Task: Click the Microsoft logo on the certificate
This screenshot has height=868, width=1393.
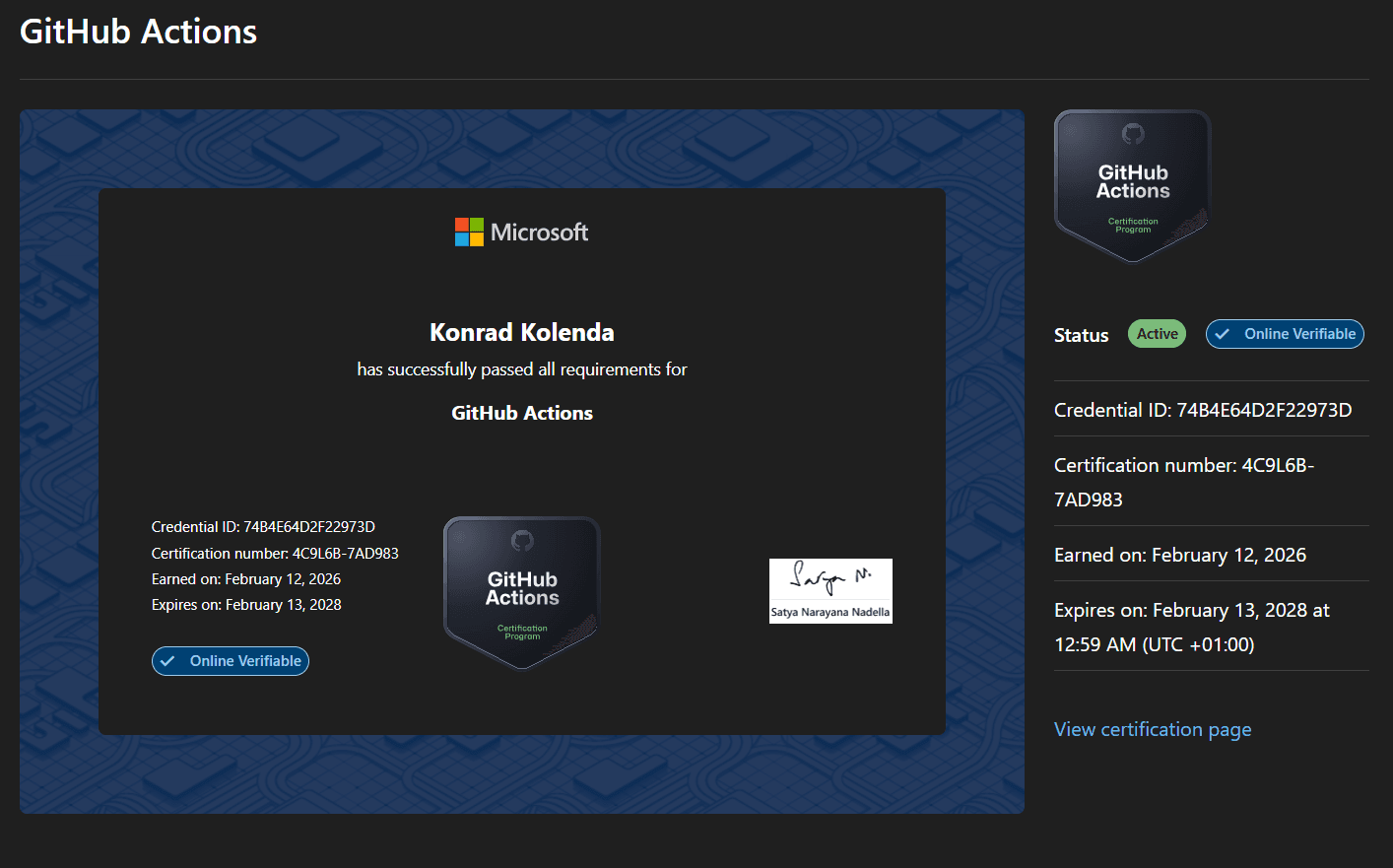Action: [x=521, y=233]
